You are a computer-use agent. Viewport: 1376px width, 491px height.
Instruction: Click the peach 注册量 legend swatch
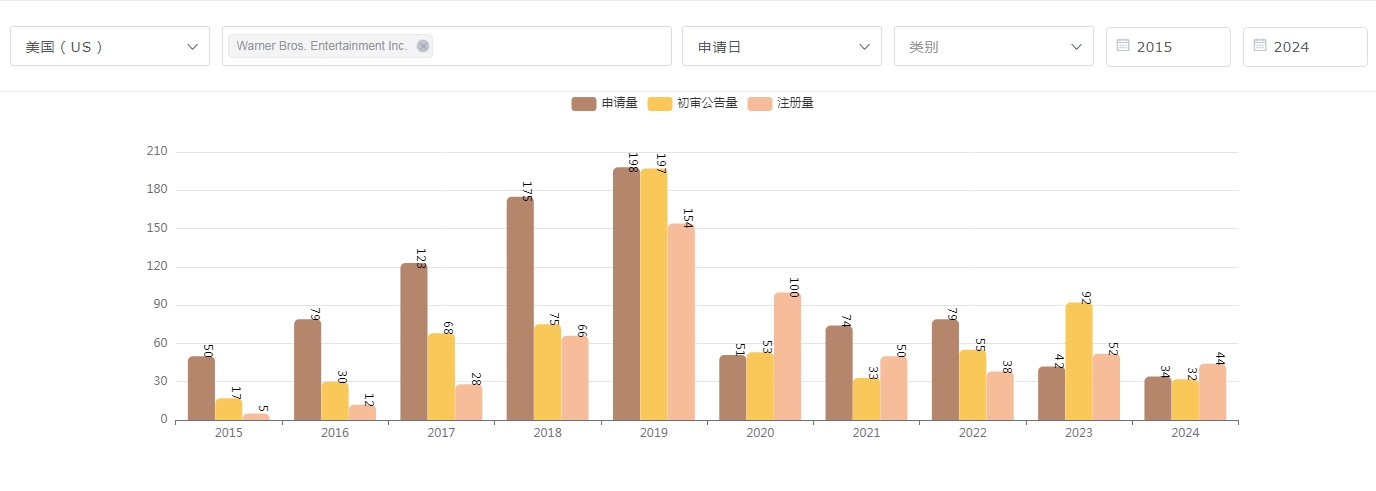click(760, 103)
